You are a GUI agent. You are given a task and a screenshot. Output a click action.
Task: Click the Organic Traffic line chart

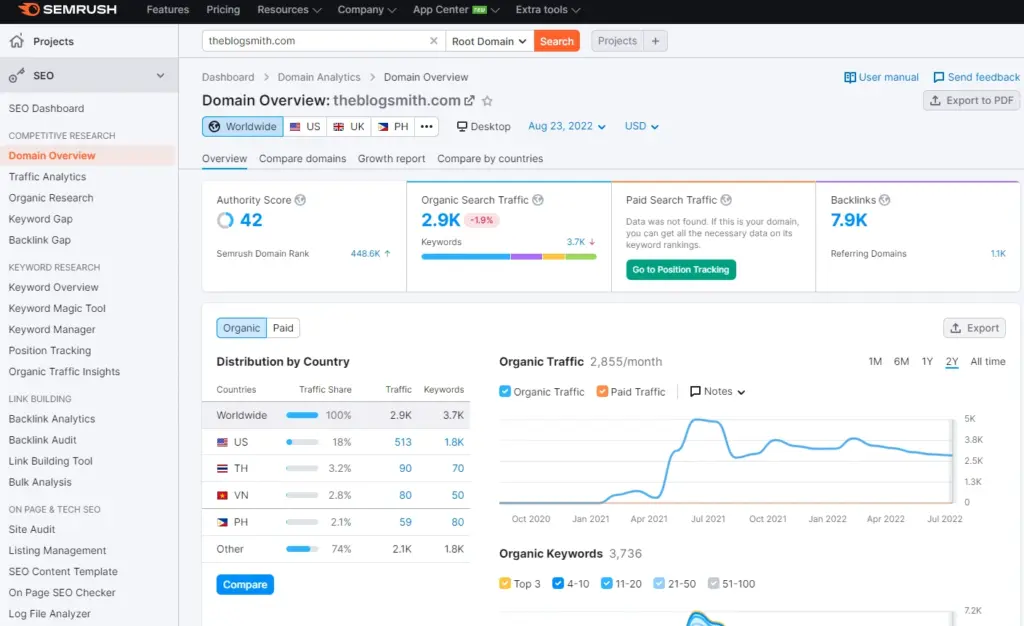pyautogui.click(x=726, y=460)
